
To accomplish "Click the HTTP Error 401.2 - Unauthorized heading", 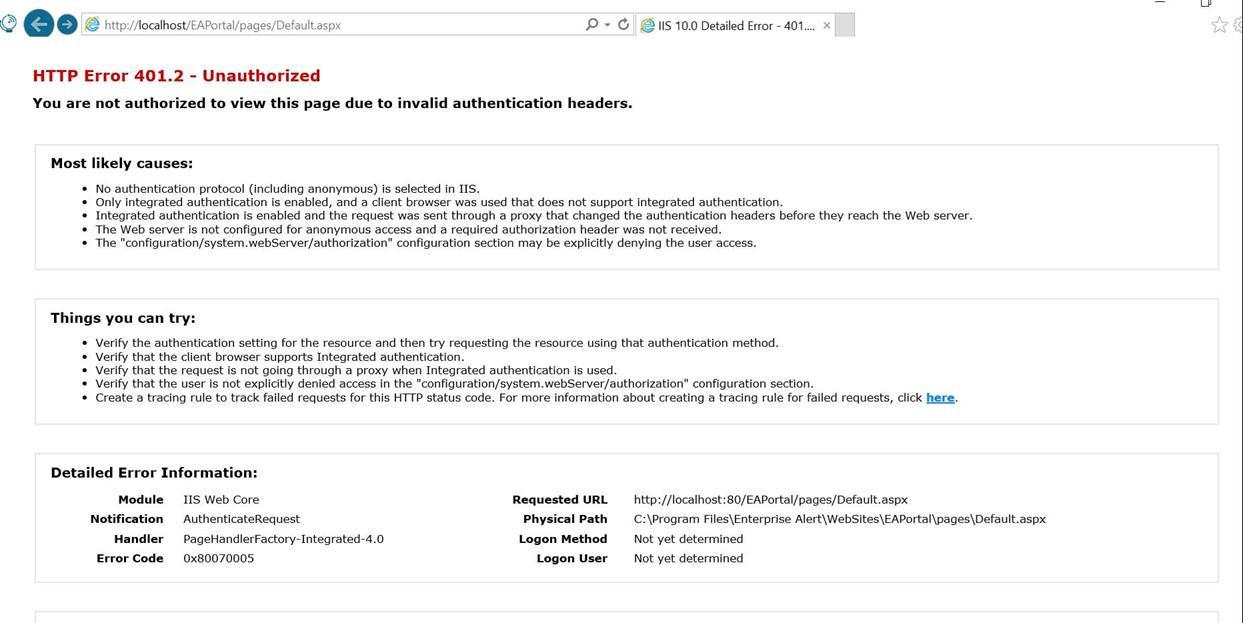I will click(176, 76).
